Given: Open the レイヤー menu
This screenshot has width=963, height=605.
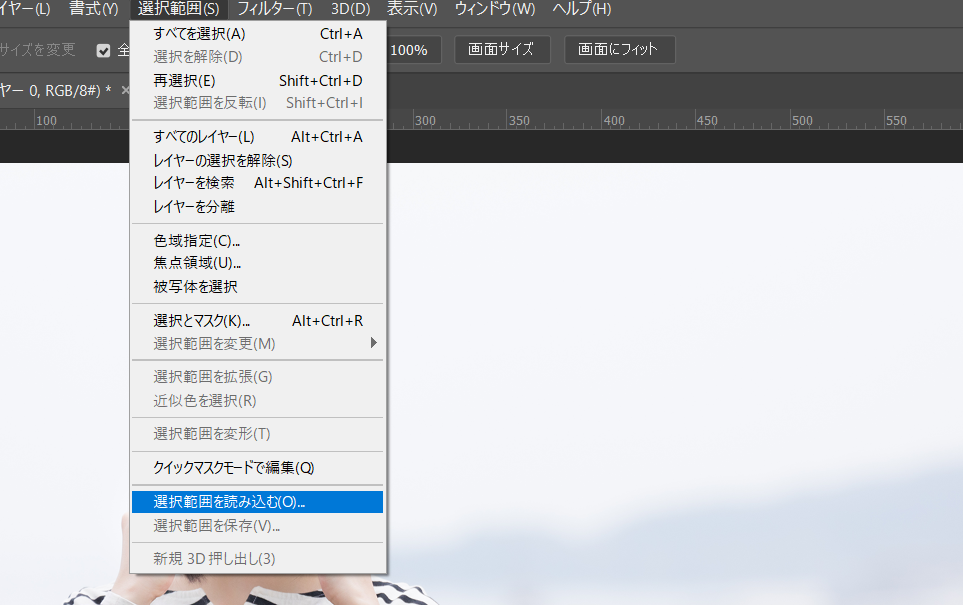Looking at the screenshot, I should (25, 9).
